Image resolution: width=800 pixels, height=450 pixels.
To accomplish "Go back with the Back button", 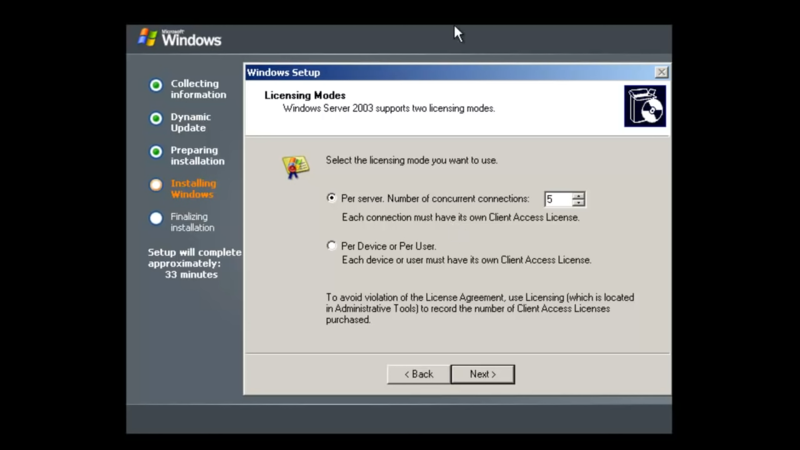I will [418, 374].
